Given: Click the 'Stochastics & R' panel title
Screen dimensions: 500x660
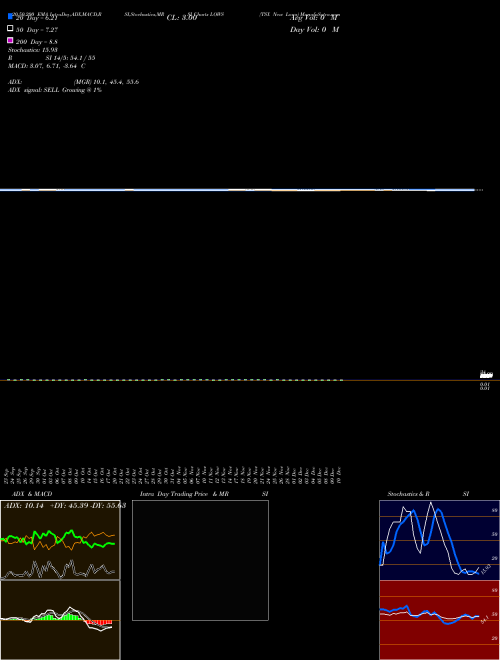Looking at the screenshot, I should click(x=409, y=494).
